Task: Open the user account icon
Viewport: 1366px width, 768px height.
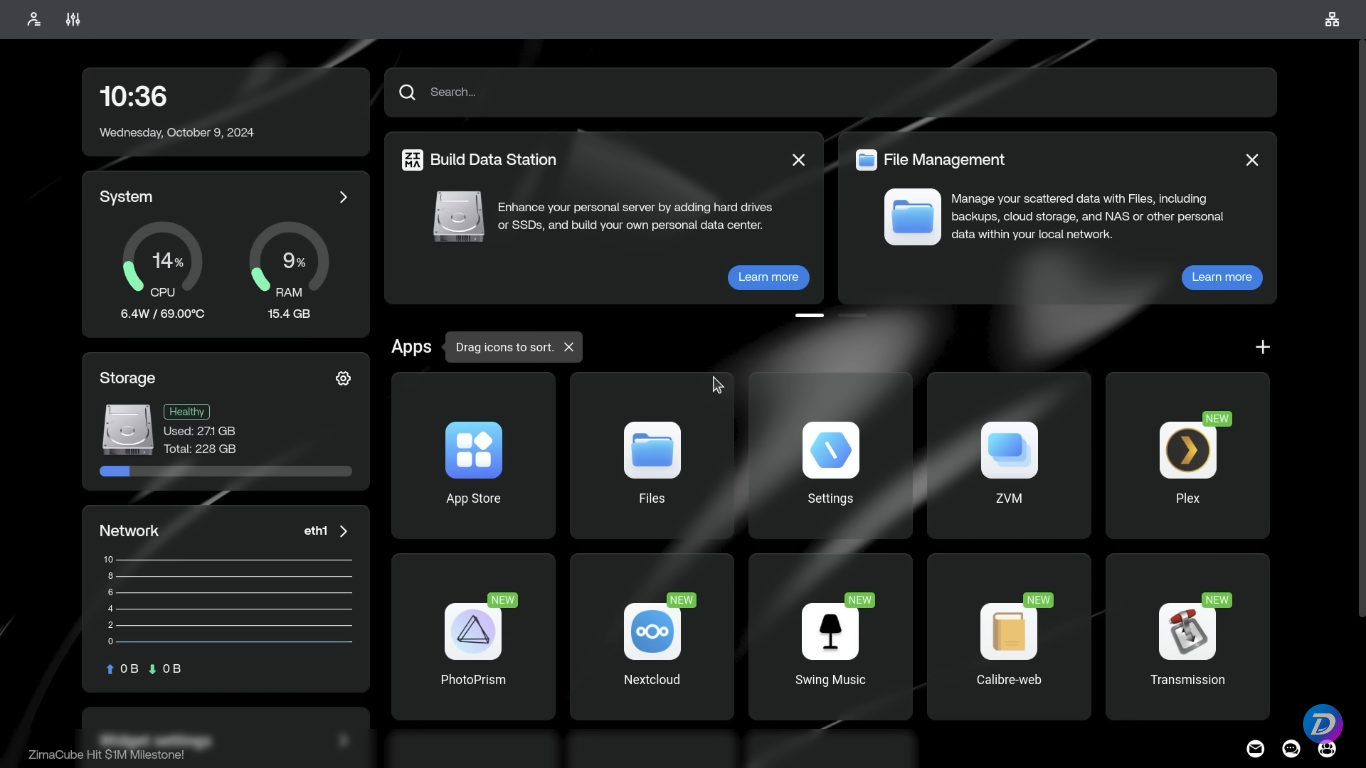Action: tap(34, 19)
